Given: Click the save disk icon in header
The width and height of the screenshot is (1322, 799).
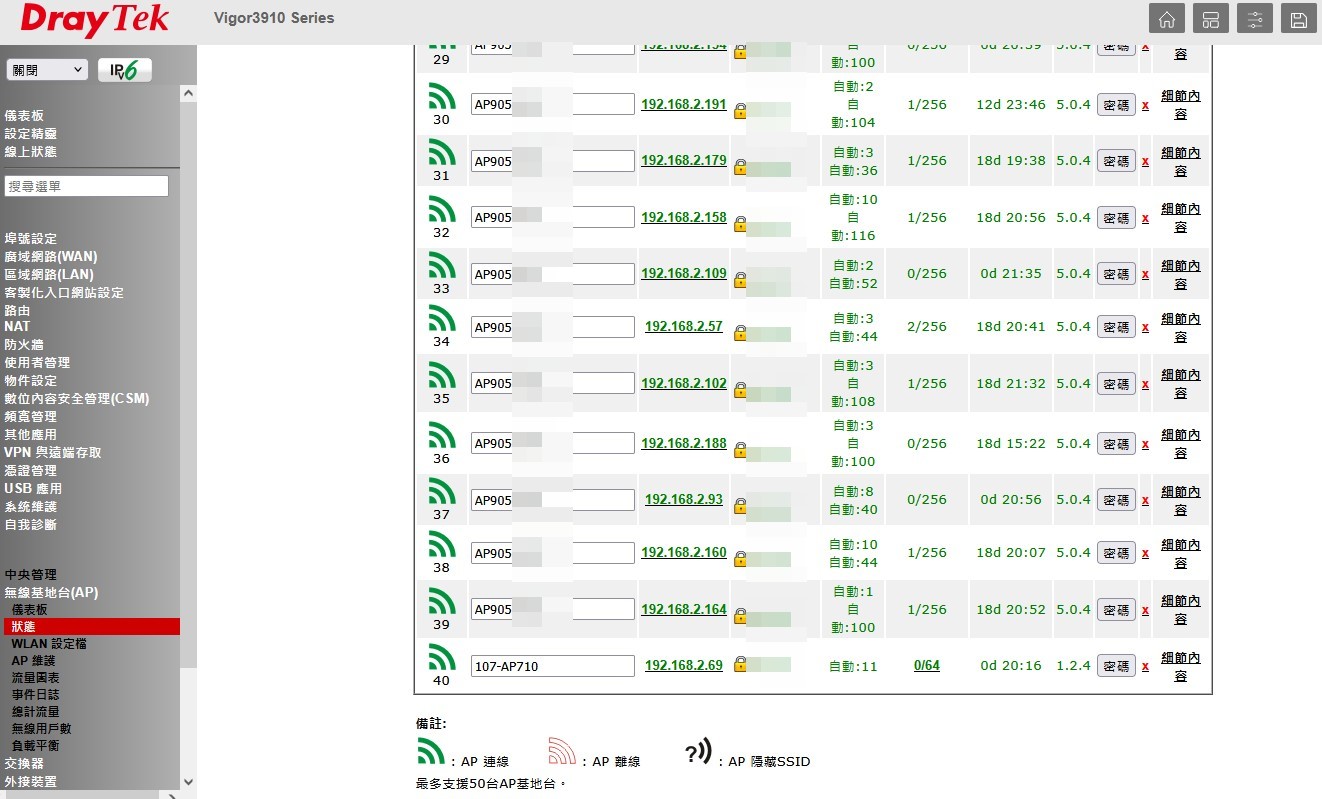Looking at the screenshot, I should [x=1298, y=19].
